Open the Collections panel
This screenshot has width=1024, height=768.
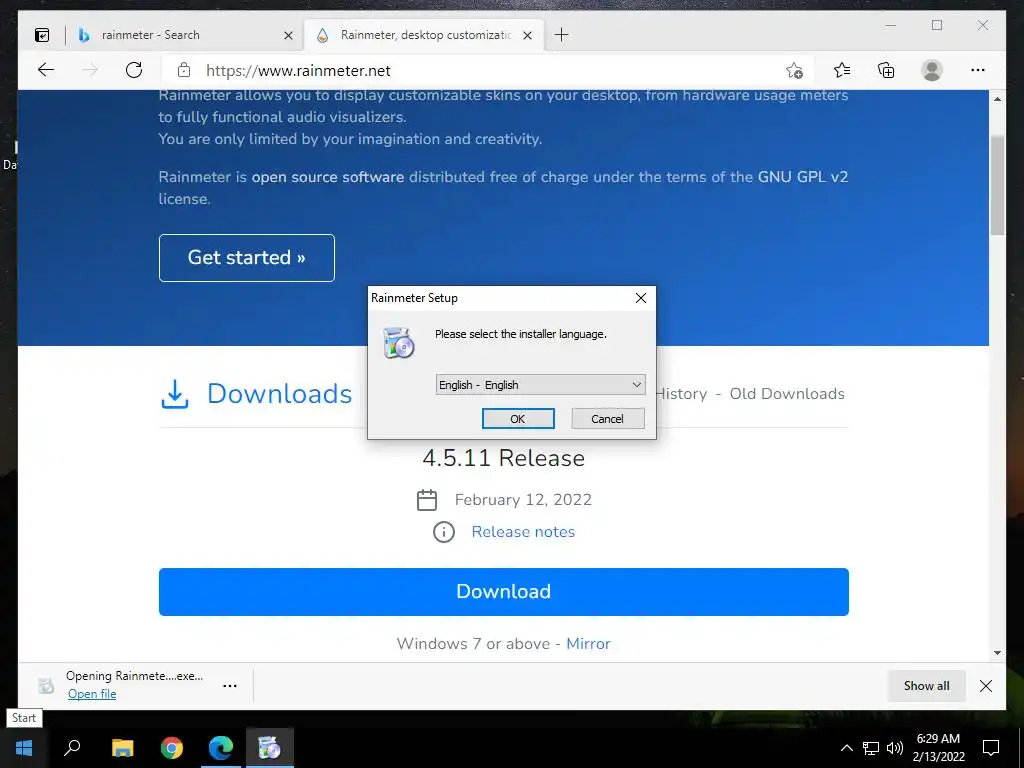pyautogui.click(x=886, y=70)
